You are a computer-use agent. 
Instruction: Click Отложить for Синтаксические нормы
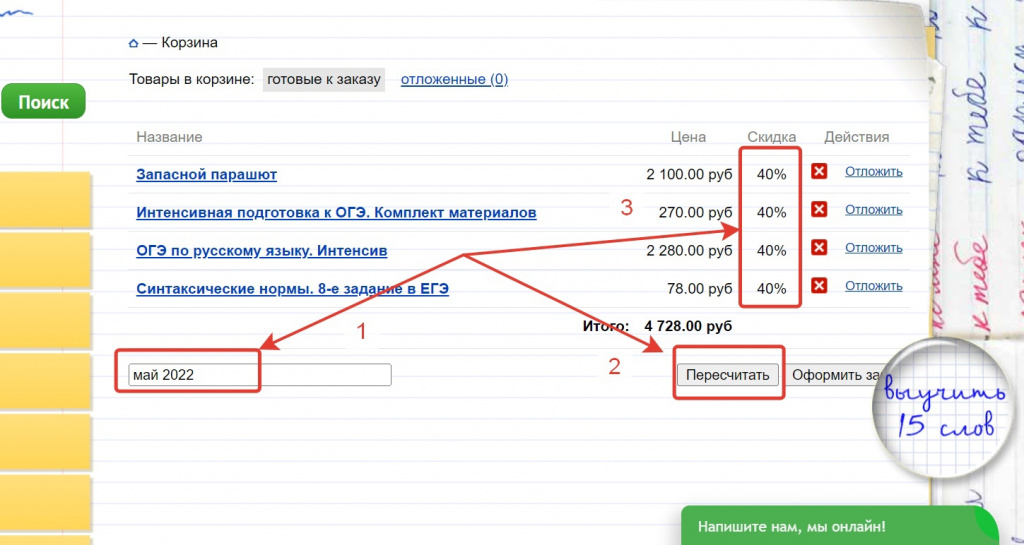pos(873,285)
